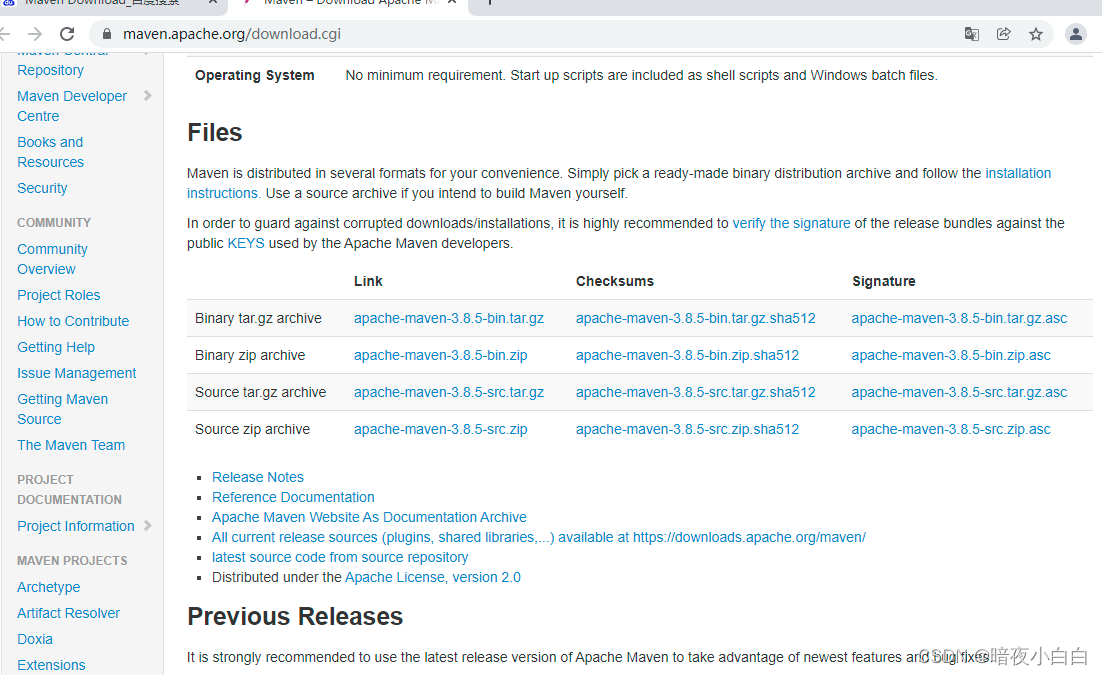
Task: Expand the Maven Developer Centre chevron
Action: click(x=148, y=96)
